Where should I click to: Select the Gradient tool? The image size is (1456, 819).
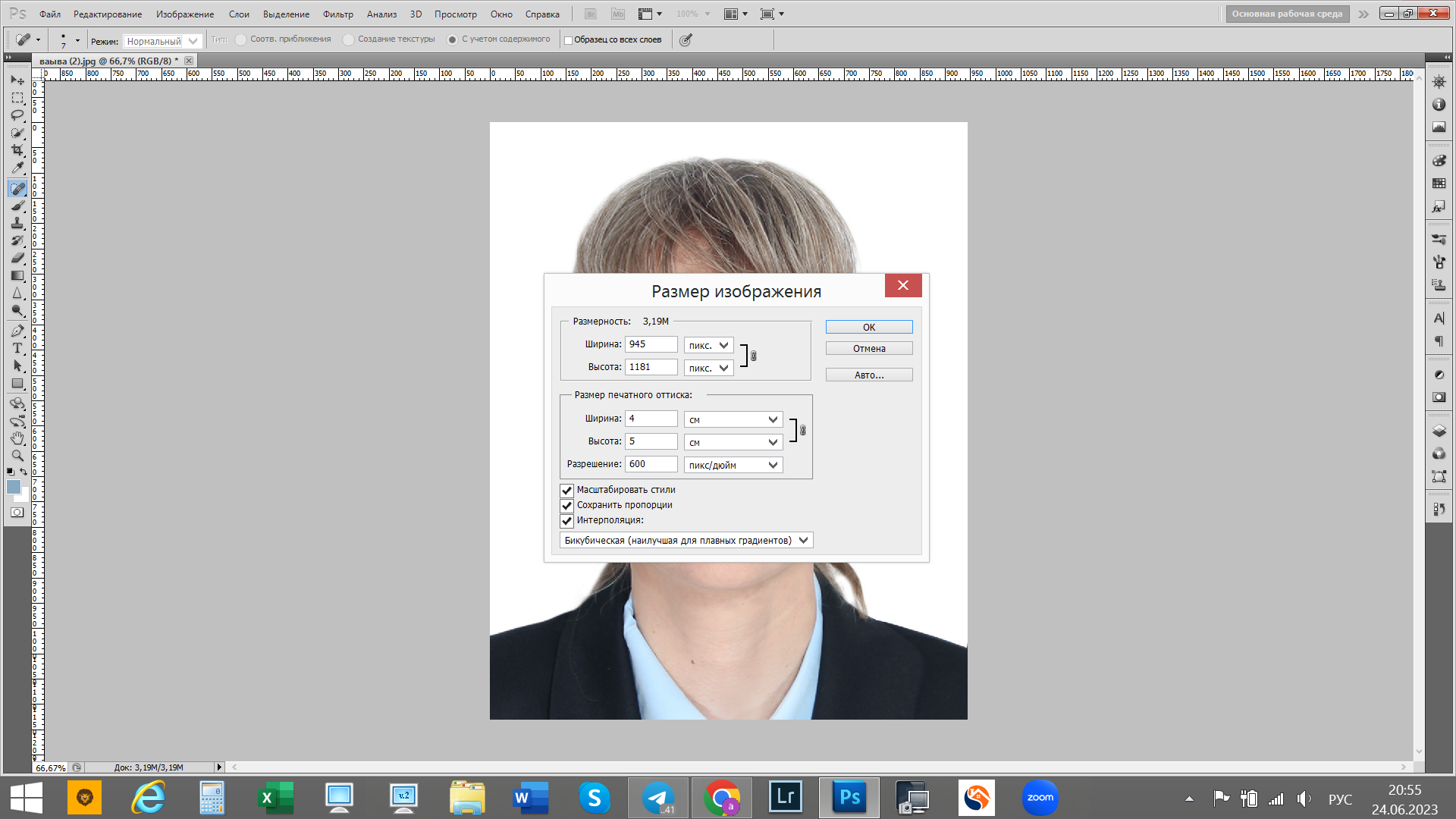point(17,276)
